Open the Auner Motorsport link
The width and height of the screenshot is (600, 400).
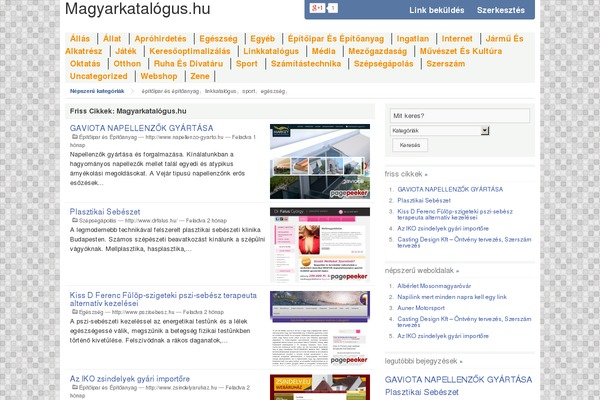[x=421, y=308]
